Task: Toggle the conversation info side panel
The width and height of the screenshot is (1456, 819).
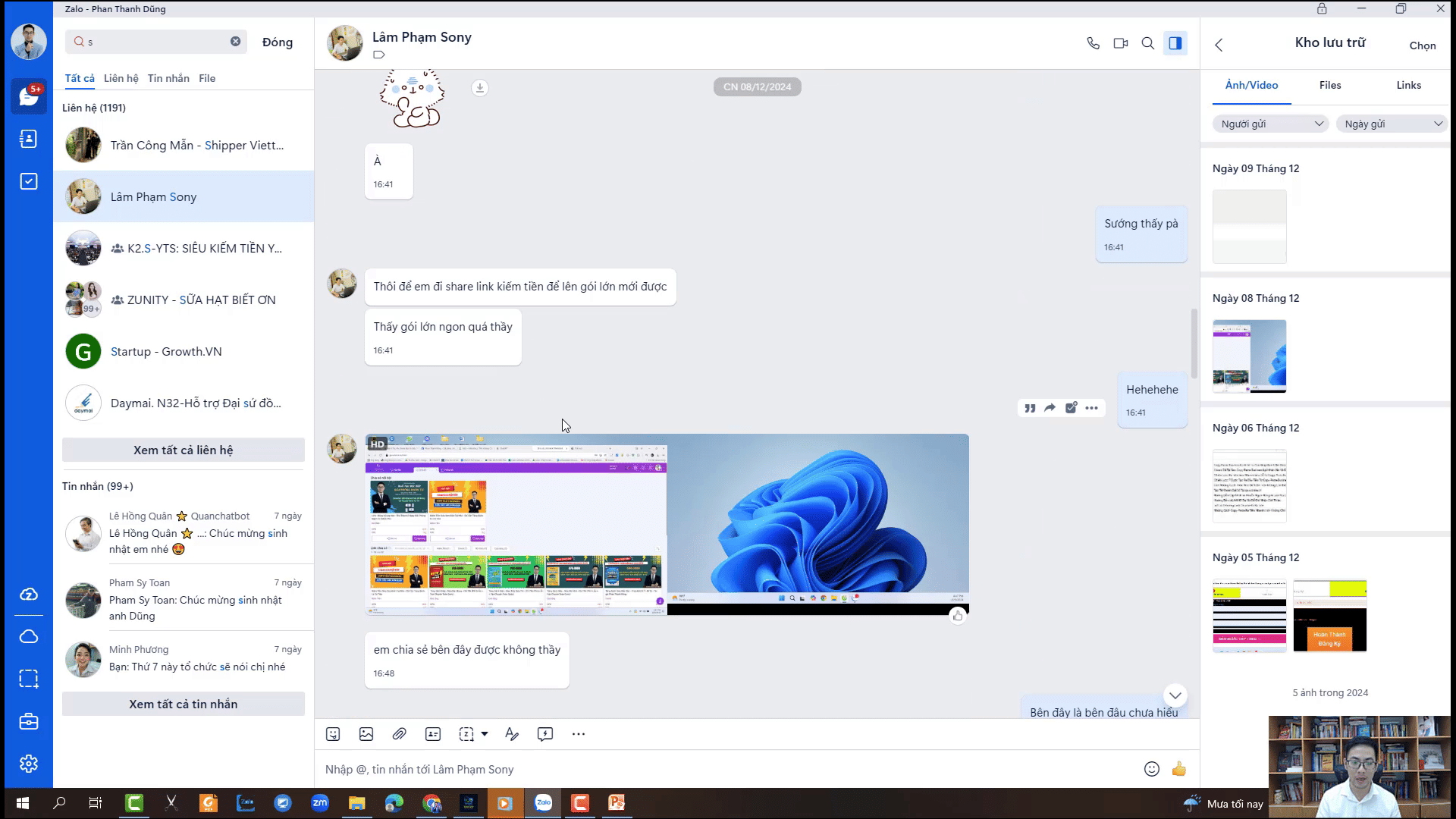Action: 1175,43
